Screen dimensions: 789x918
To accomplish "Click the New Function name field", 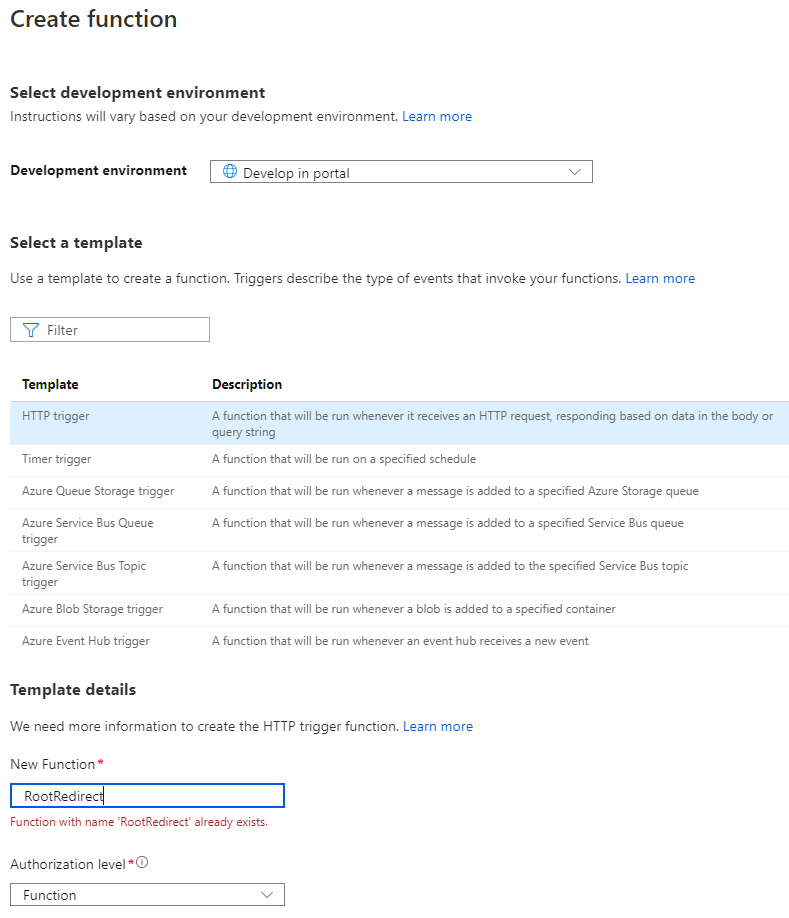I will tap(147, 796).
